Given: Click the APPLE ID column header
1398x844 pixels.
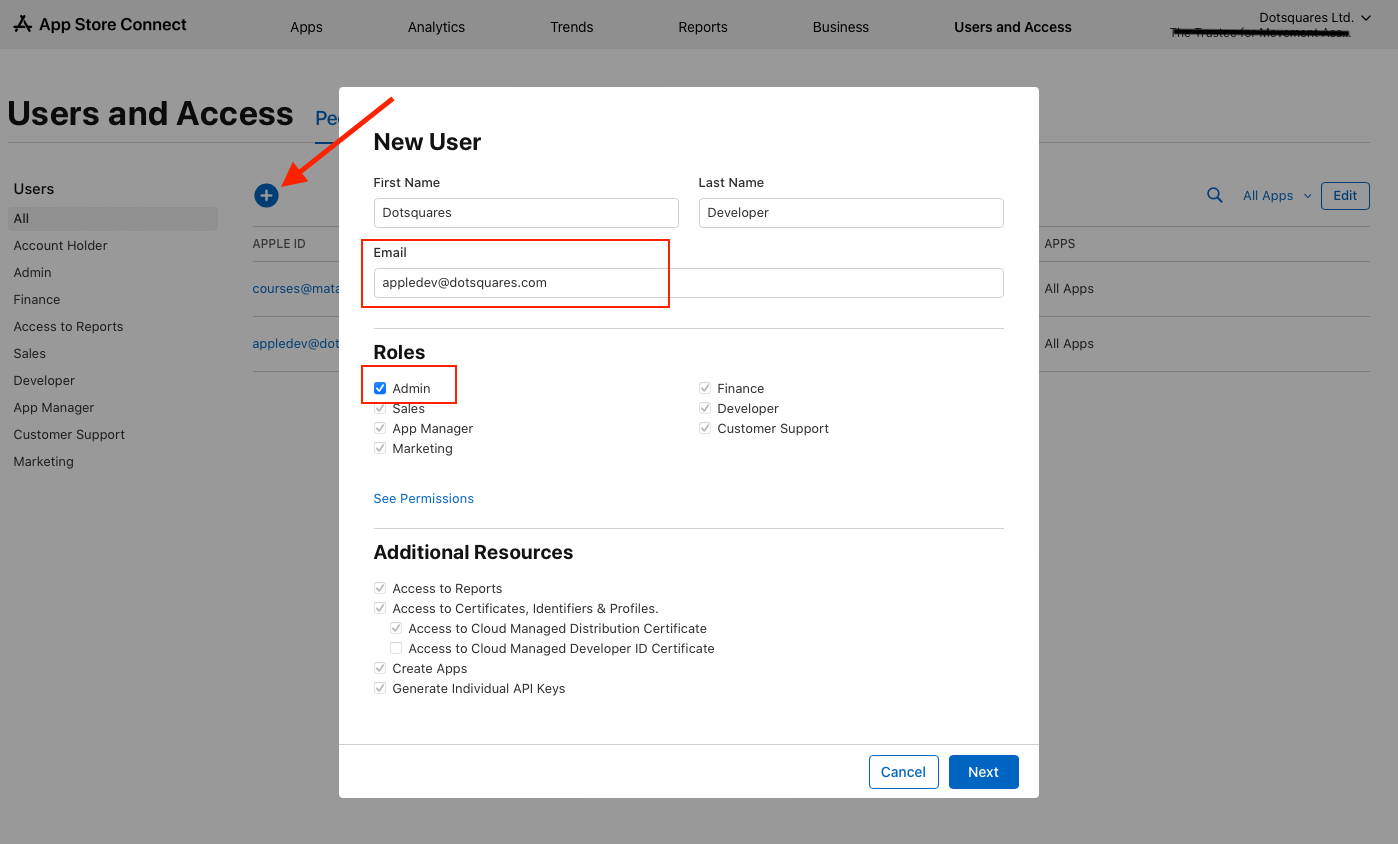Looking at the screenshot, I should tap(279, 244).
